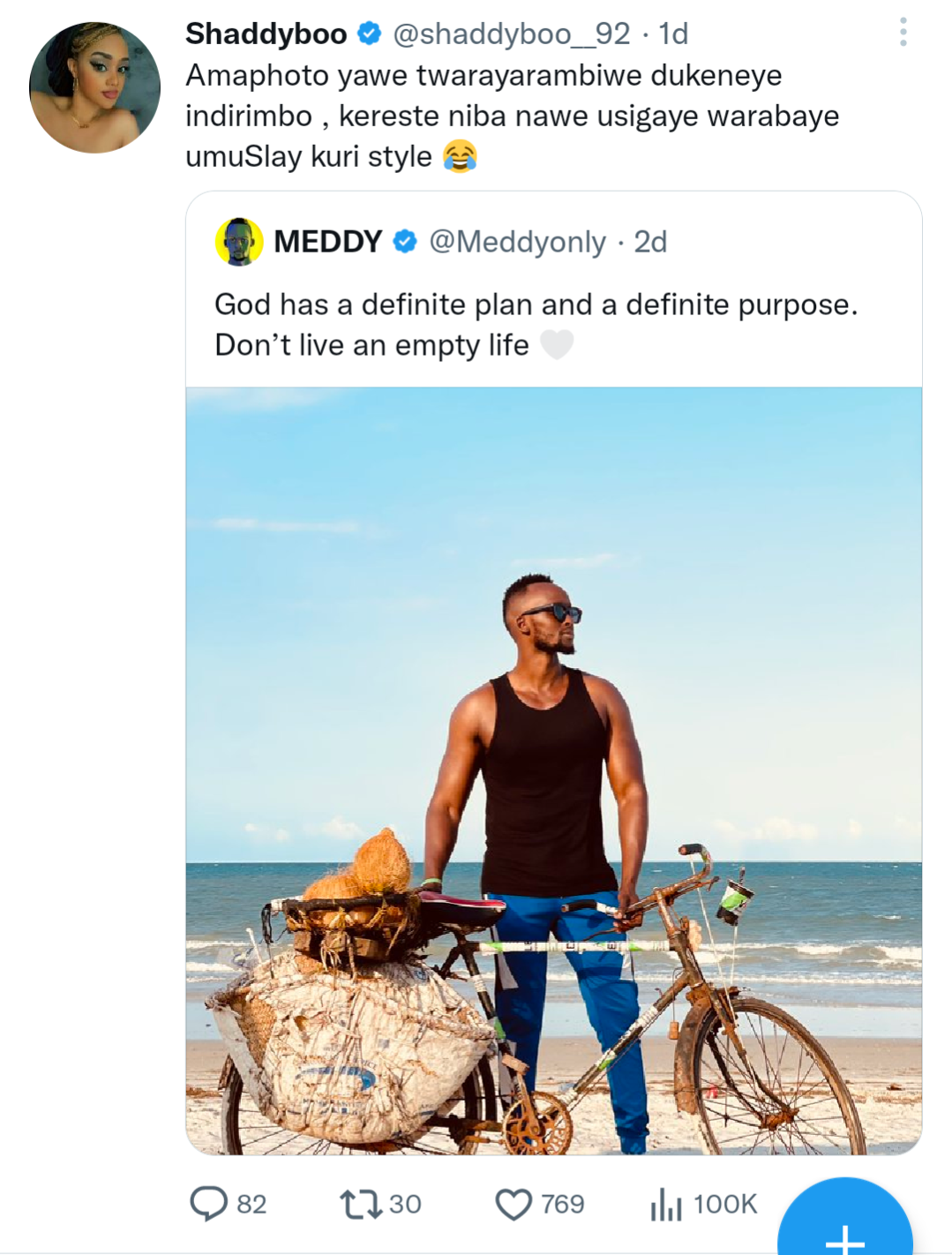The height and width of the screenshot is (1255, 952).
Task: View tweet analytics bar chart icon
Action: [x=666, y=1204]
